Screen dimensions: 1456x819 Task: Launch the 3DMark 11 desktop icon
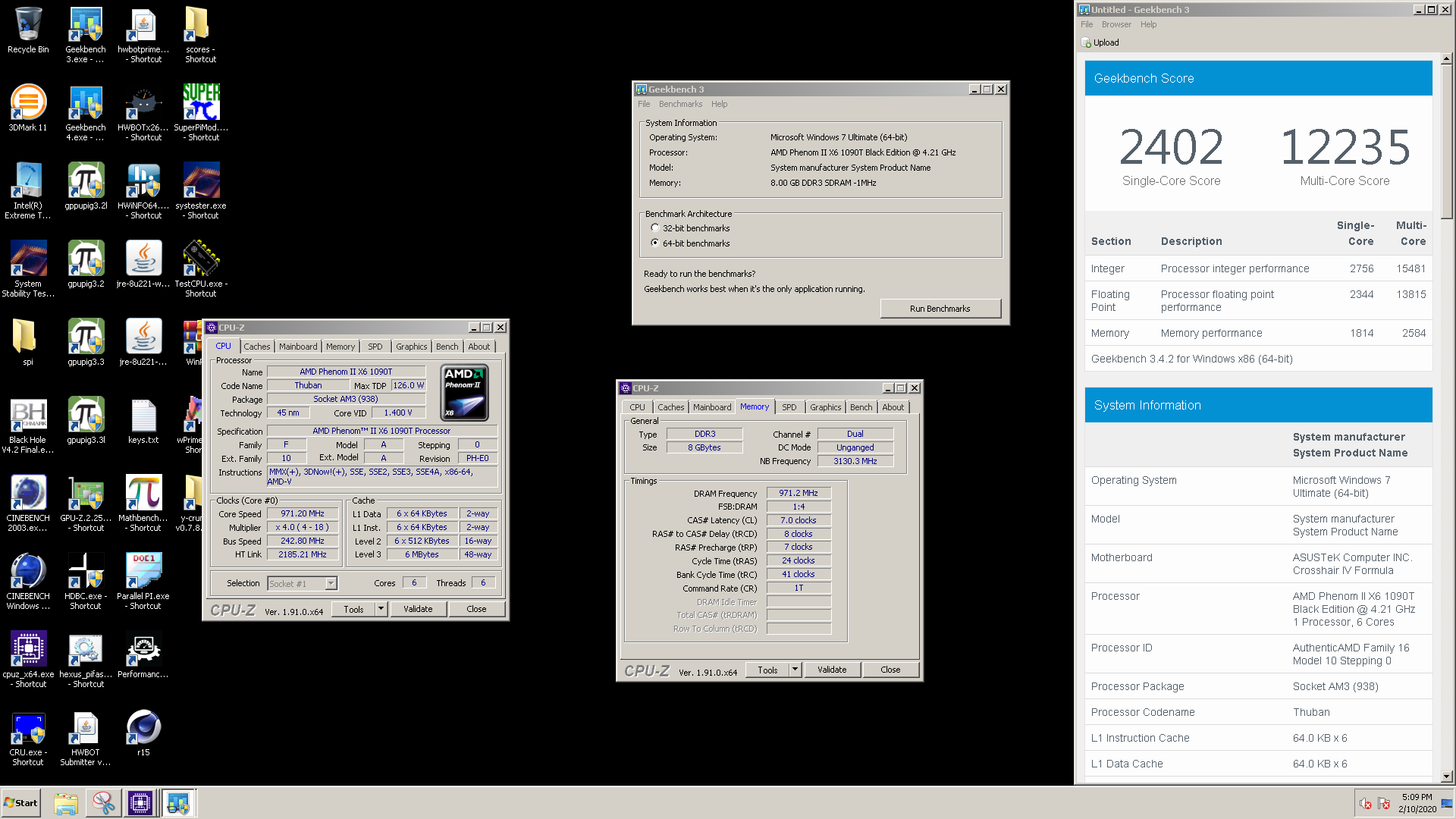28,108
